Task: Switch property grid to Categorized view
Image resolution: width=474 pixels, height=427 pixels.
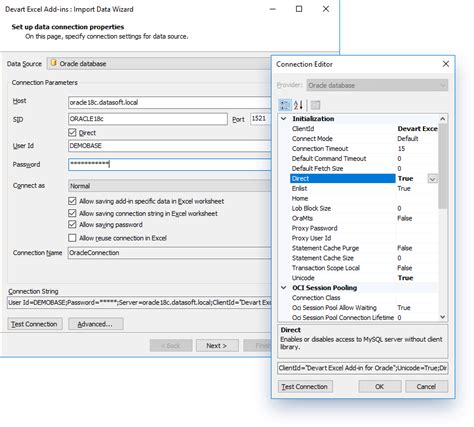Action: (x=284, y=105)
